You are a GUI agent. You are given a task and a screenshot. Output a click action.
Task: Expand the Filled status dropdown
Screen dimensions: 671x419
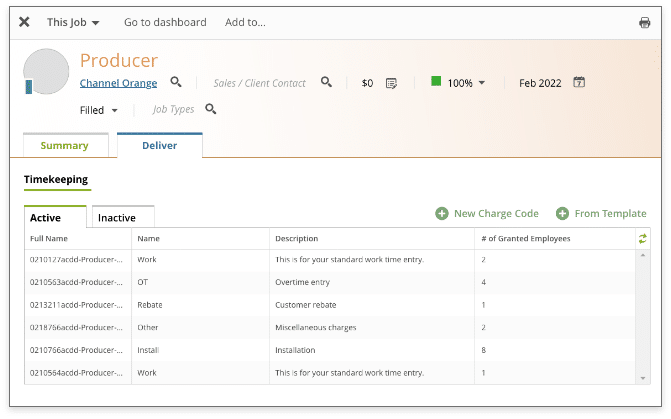point(98,110)
